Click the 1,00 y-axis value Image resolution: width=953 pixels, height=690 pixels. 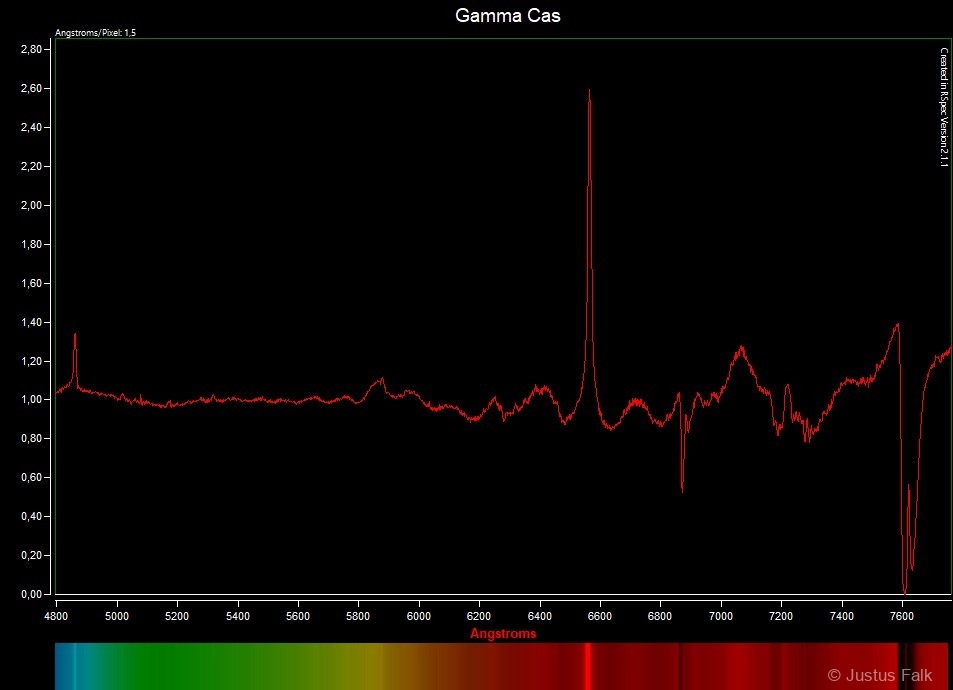(x=31, y=399)
